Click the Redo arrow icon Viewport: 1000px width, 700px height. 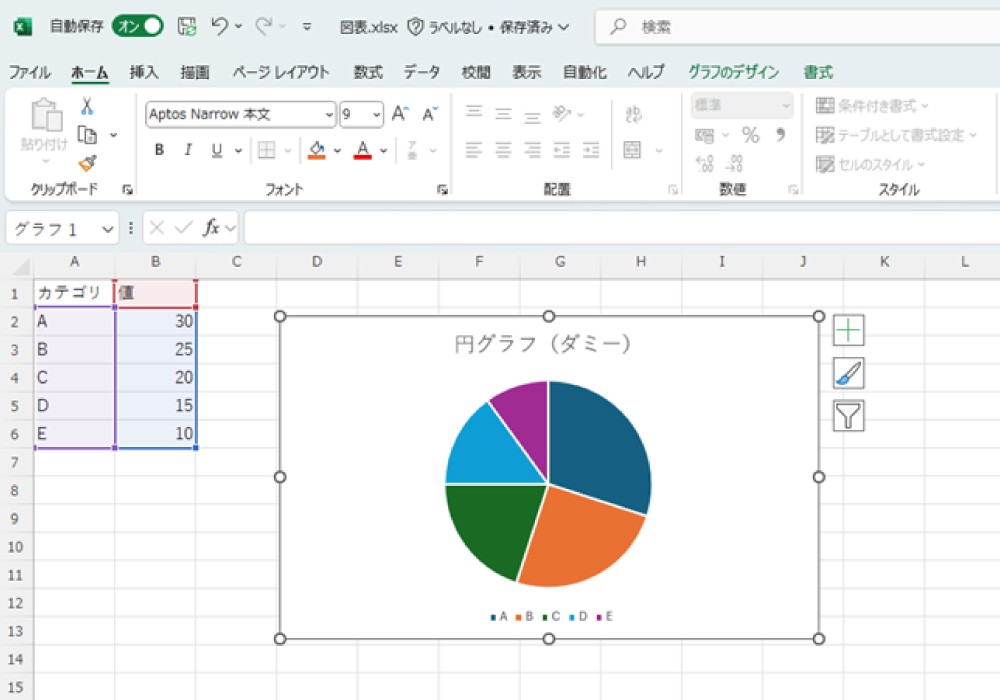click(x=263, y=26)
